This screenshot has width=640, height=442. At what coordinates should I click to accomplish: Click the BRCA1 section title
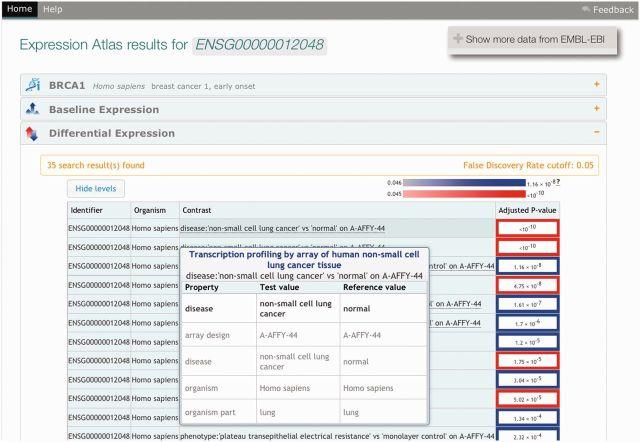coord(67,85)
